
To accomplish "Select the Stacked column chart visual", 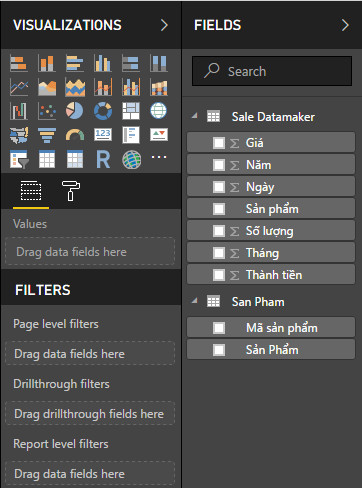I will [47, 63].
